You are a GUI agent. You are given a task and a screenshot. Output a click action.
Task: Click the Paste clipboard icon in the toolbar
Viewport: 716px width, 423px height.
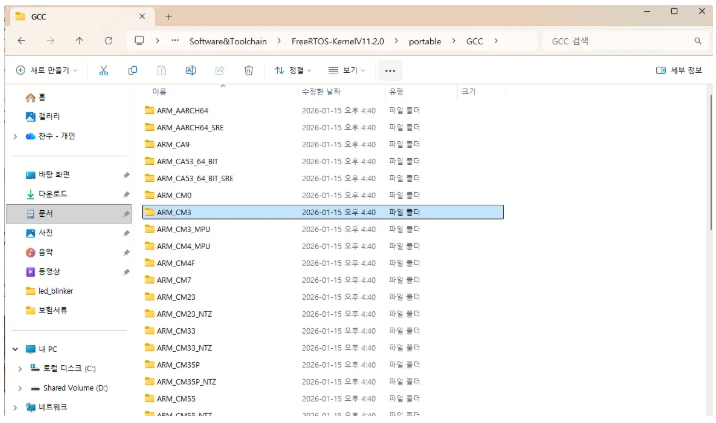pyautogui.click(x=162, y=70)
